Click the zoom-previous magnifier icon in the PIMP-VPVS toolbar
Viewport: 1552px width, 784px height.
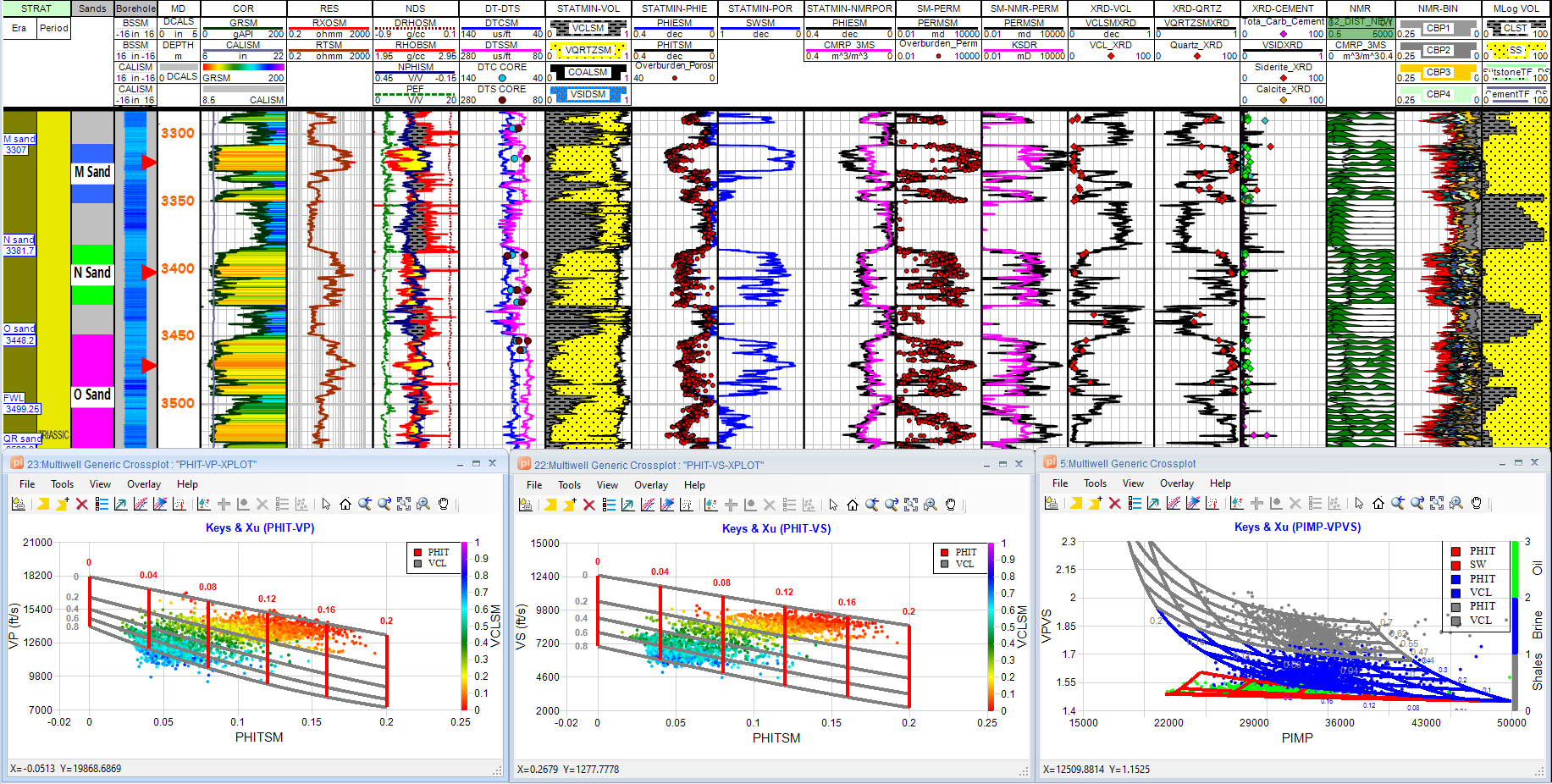click(x=1397, y=504)
